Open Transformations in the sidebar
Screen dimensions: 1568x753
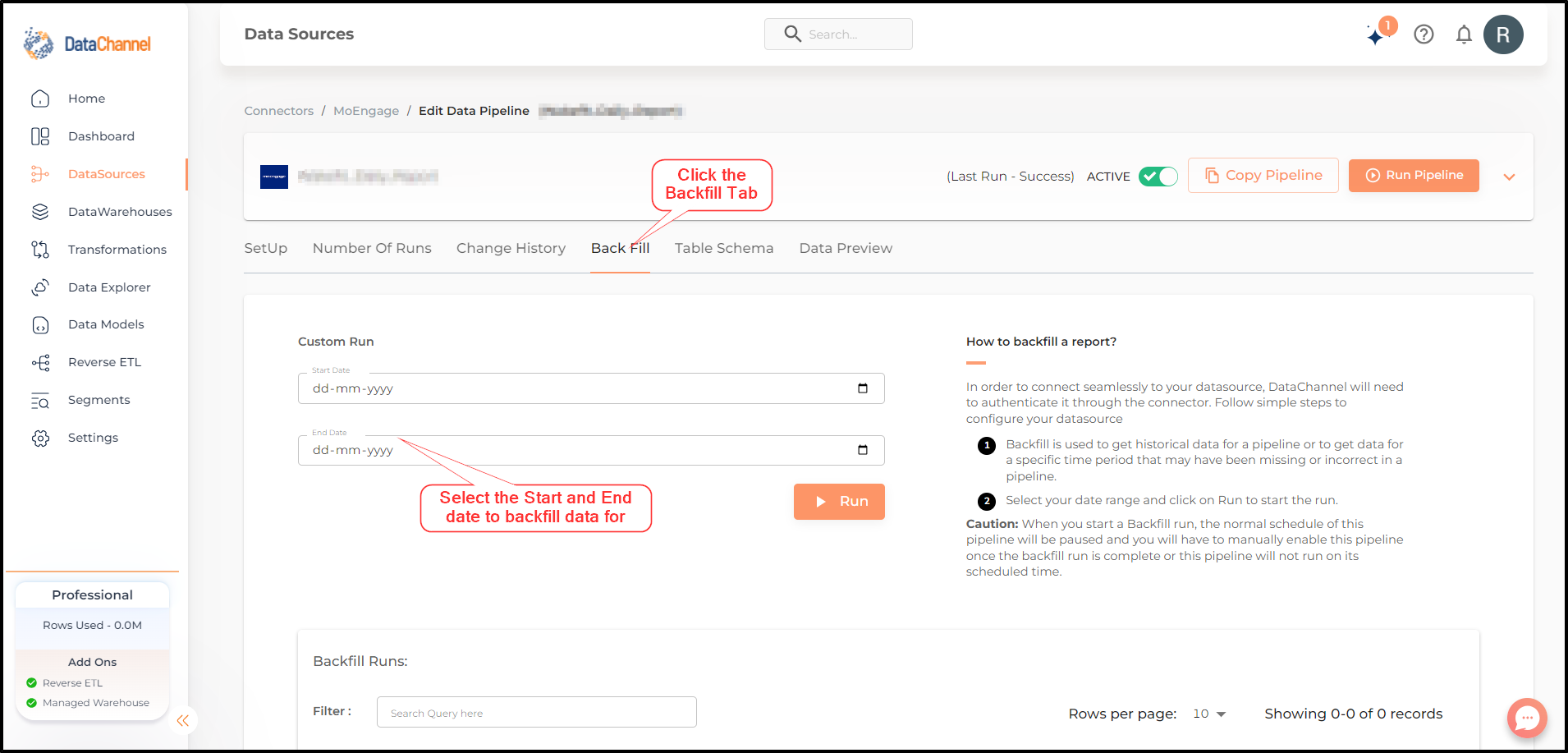pos(117,250)
